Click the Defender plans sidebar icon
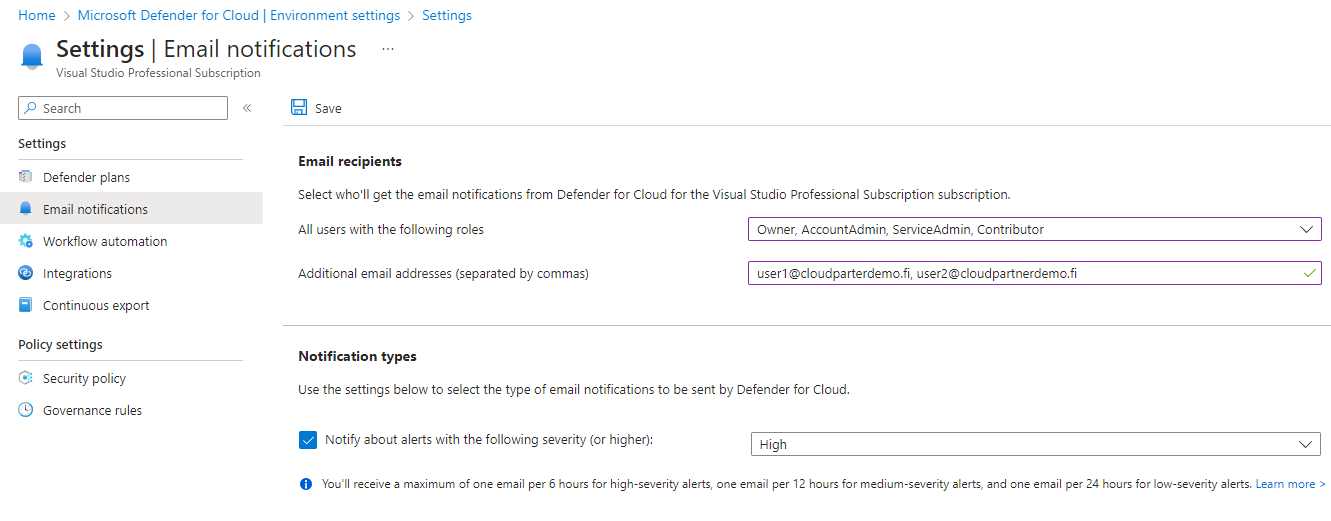1331x521 pixels. click(26, 177)
